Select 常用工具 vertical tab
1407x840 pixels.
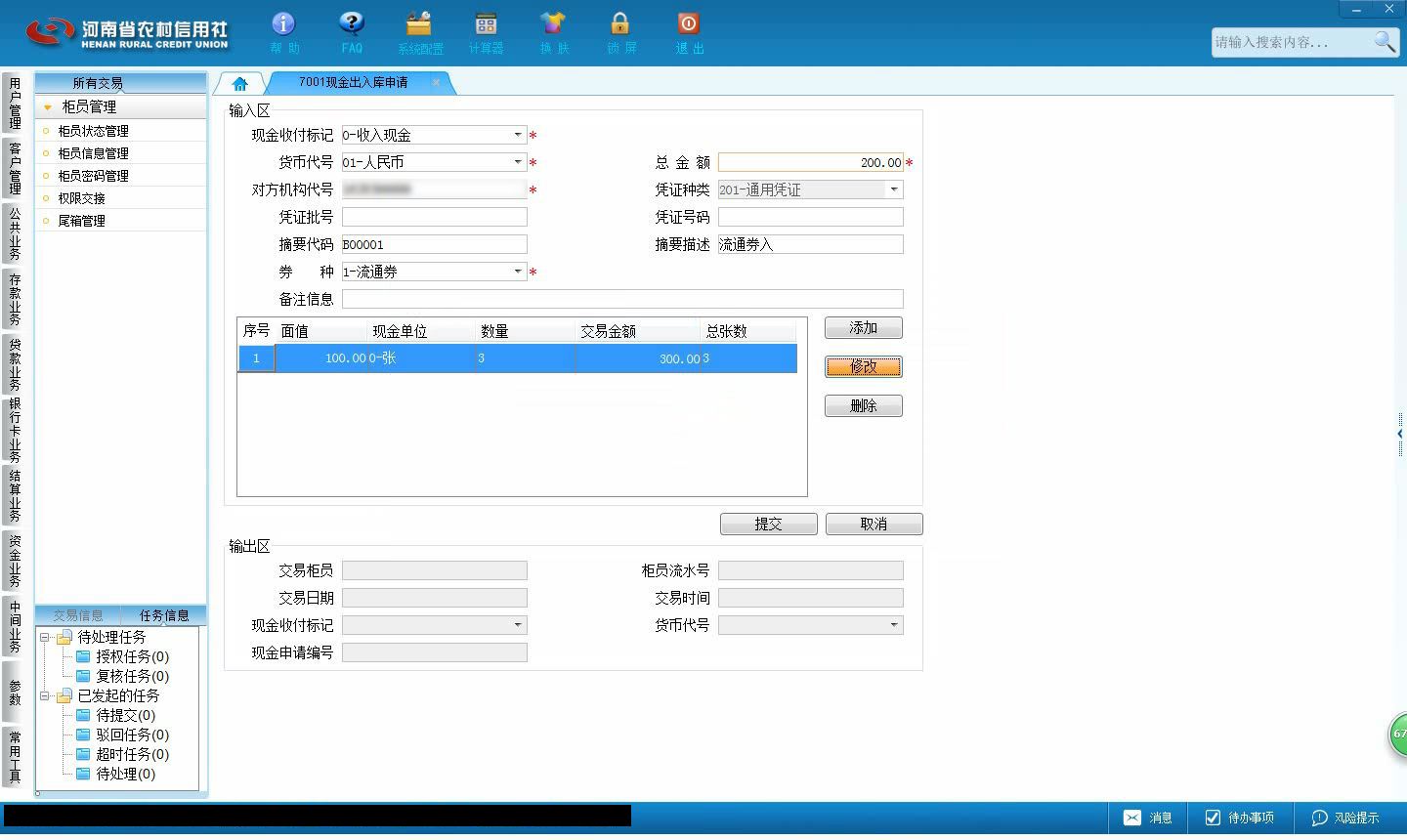[14, 757]
